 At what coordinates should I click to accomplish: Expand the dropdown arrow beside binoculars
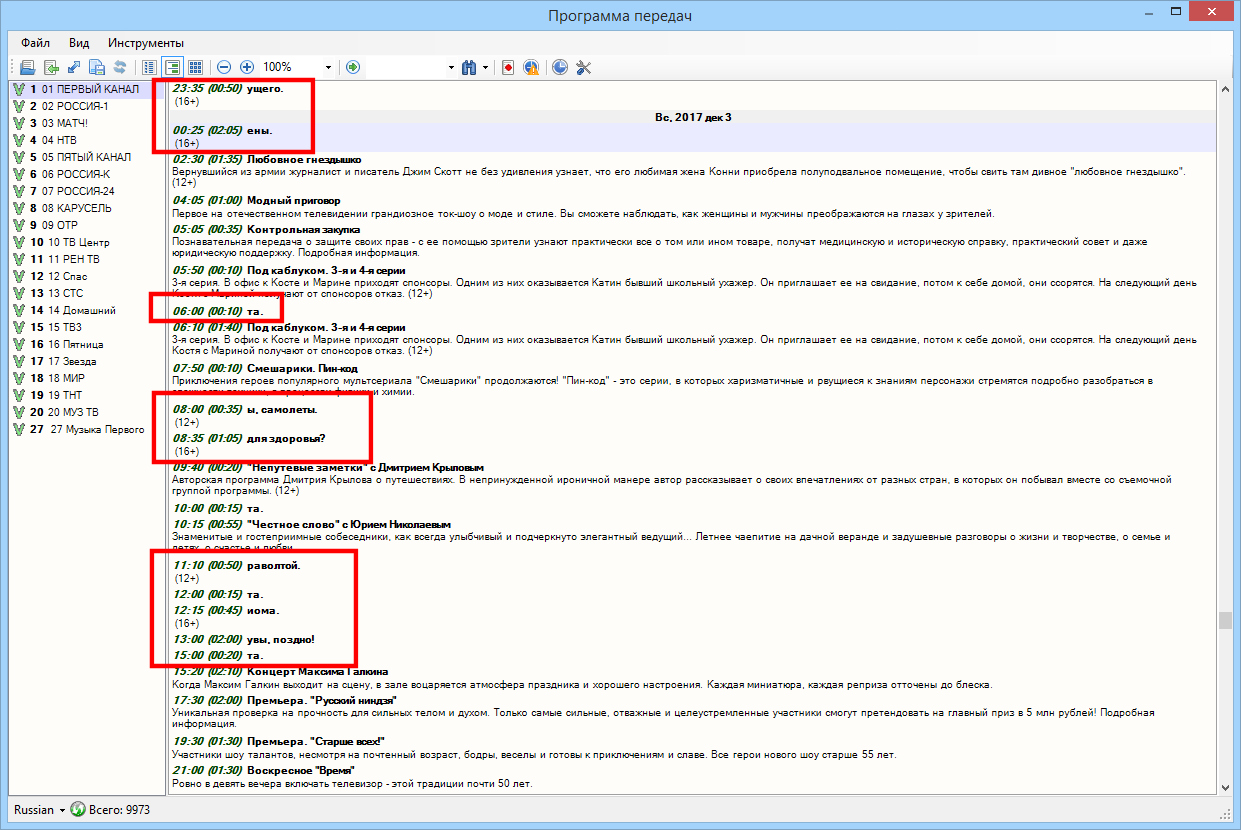pos(486,67)
